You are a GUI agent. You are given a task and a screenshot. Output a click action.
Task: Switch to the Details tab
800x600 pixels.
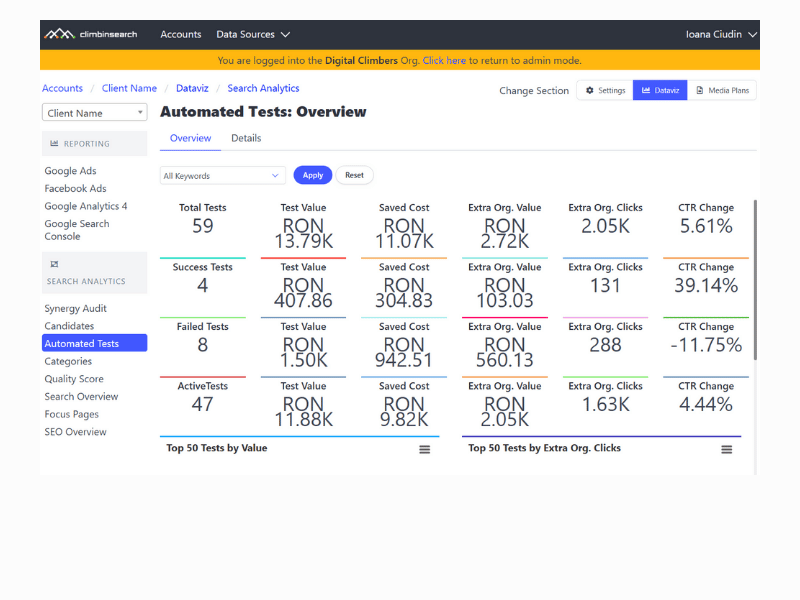[x=246, y=138]
